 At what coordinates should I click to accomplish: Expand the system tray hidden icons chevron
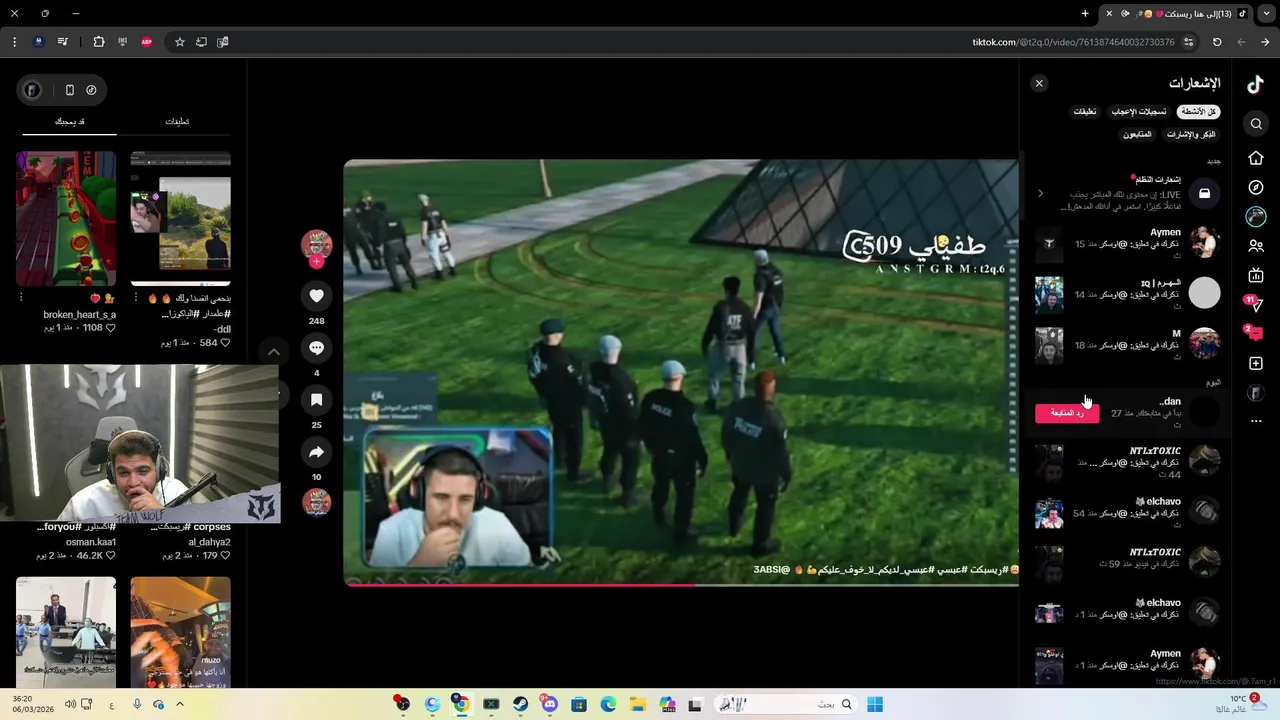tap(180, 704)
